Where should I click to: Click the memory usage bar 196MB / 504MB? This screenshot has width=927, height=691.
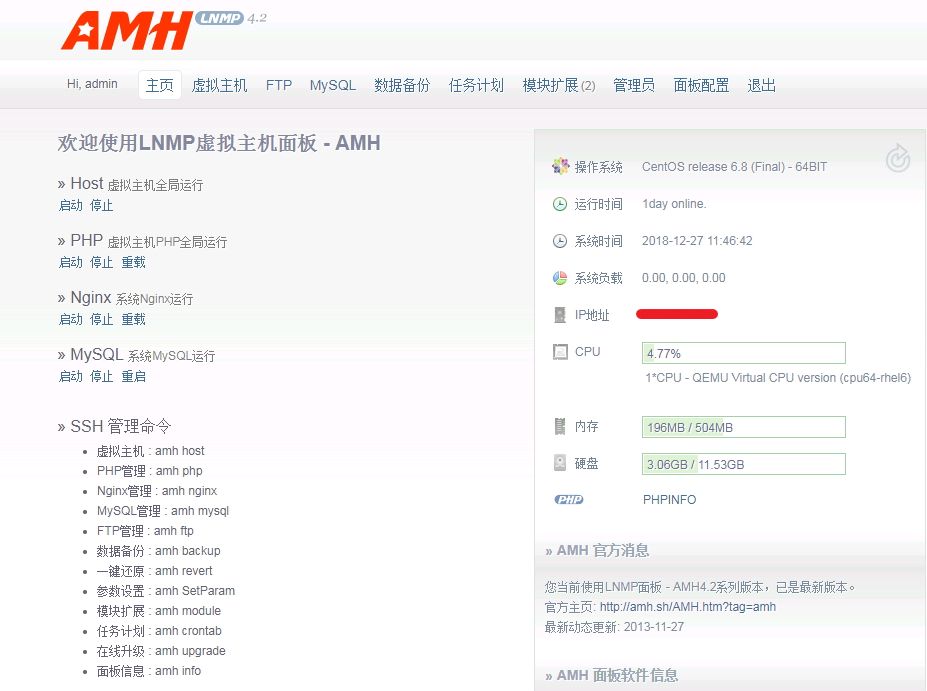(744, 427)
